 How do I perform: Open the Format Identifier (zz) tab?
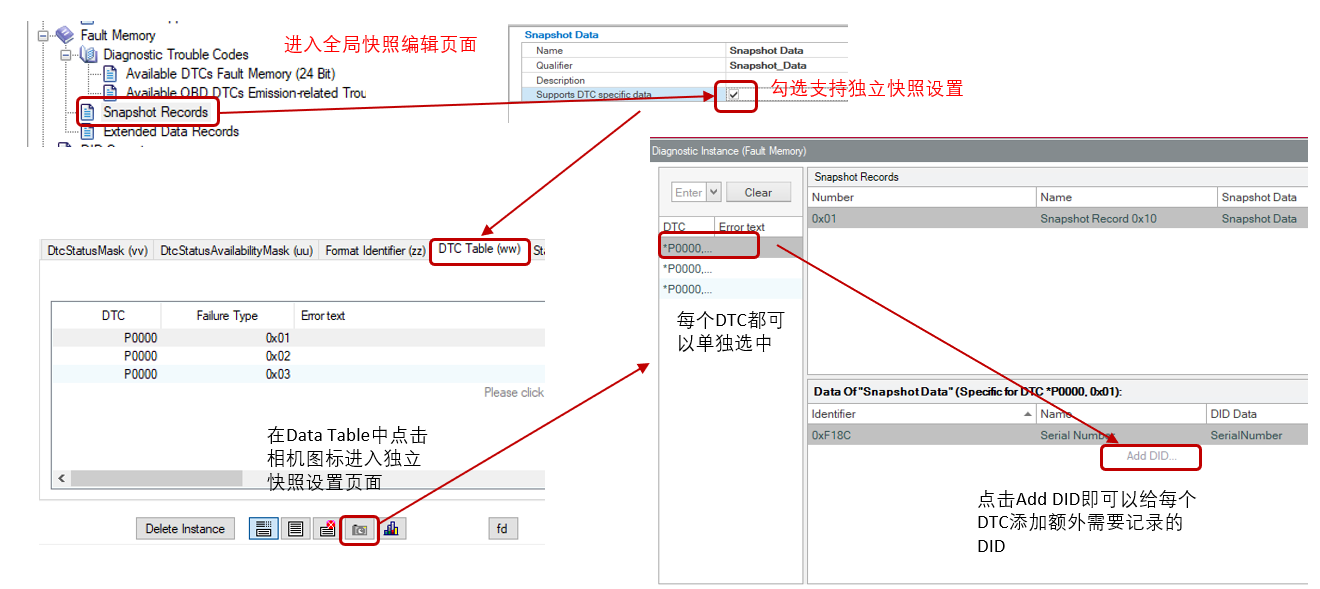pyautogui.click(x=372, y=251)
